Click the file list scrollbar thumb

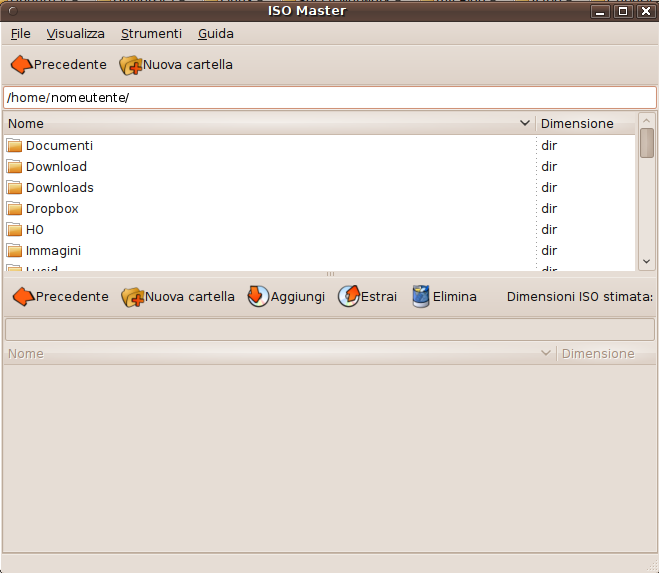pyautogui.click(x=647, y=143)
